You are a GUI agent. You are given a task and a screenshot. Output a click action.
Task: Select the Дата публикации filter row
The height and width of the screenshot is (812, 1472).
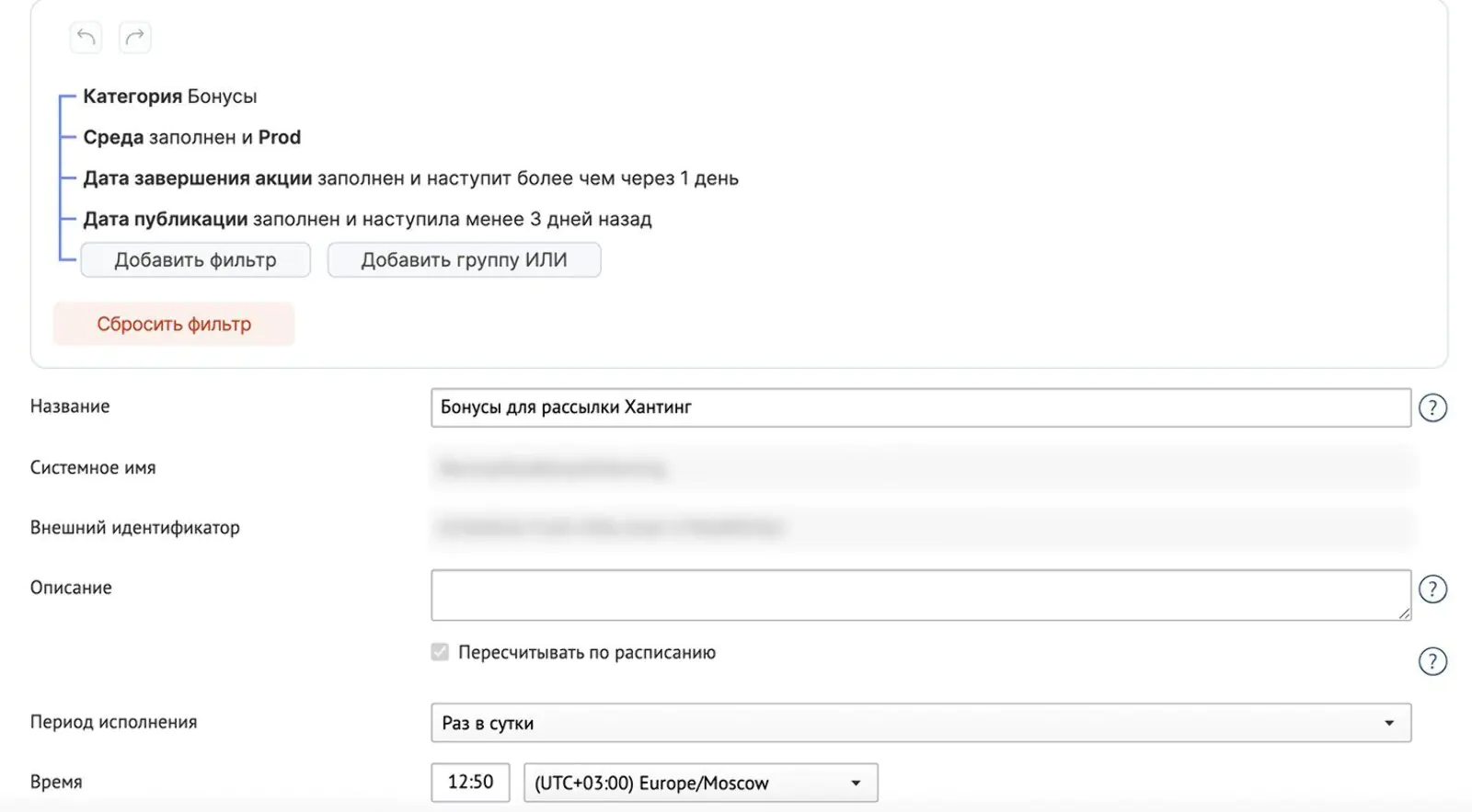[368, 219]
